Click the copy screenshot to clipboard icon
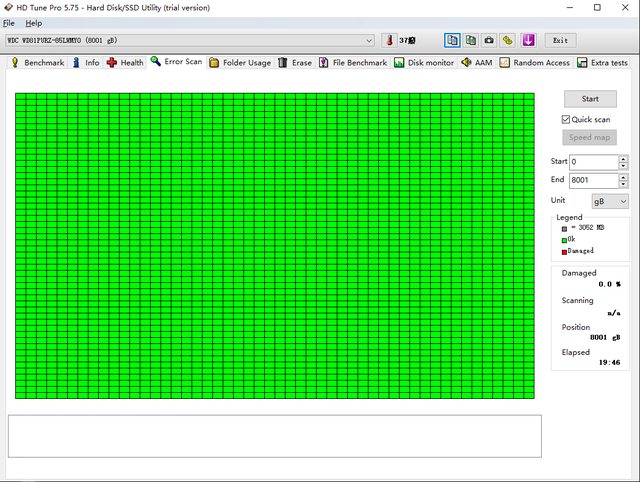 pos(471,40)
